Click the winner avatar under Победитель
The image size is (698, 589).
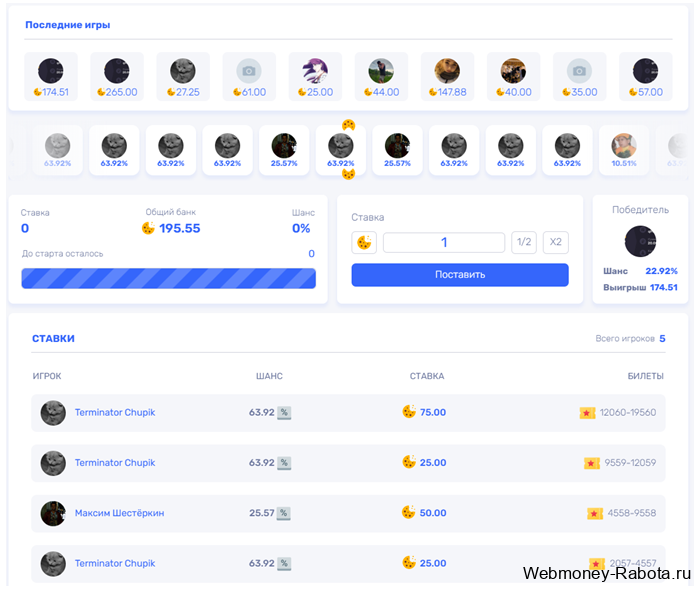(x=641, y=241)
